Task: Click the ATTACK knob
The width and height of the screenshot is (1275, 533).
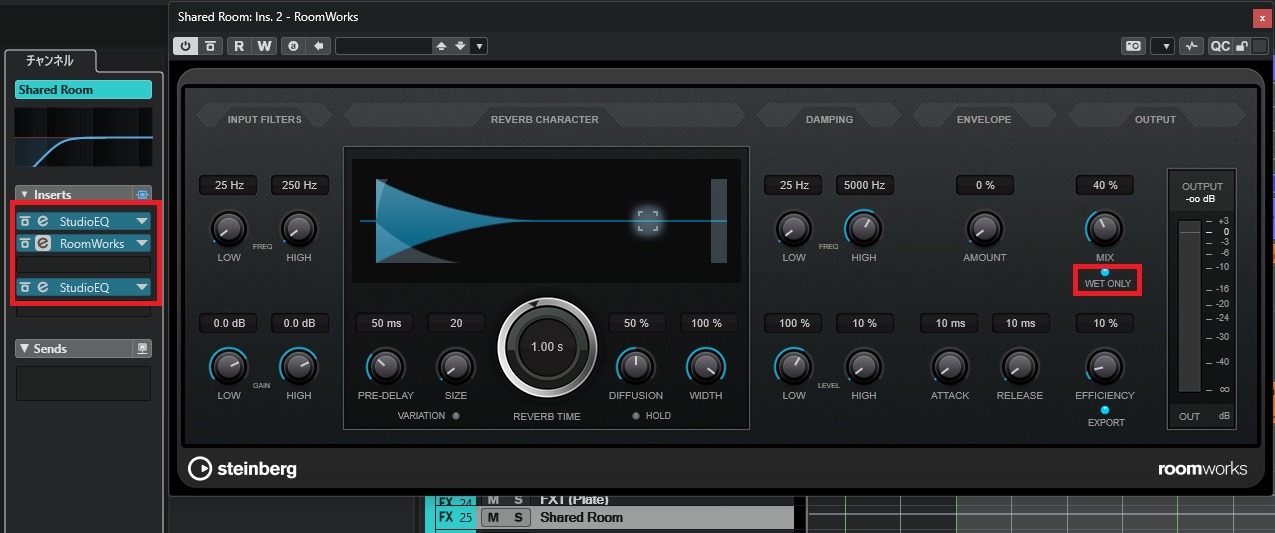Action: [x=949, y=367]
